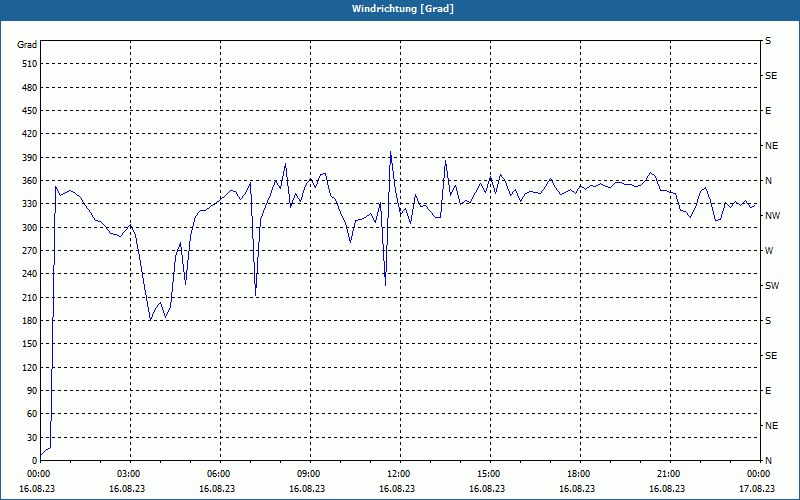The image size is (800, 500).
Task: Click the date label 17.08.23
Action: point(757,489)
